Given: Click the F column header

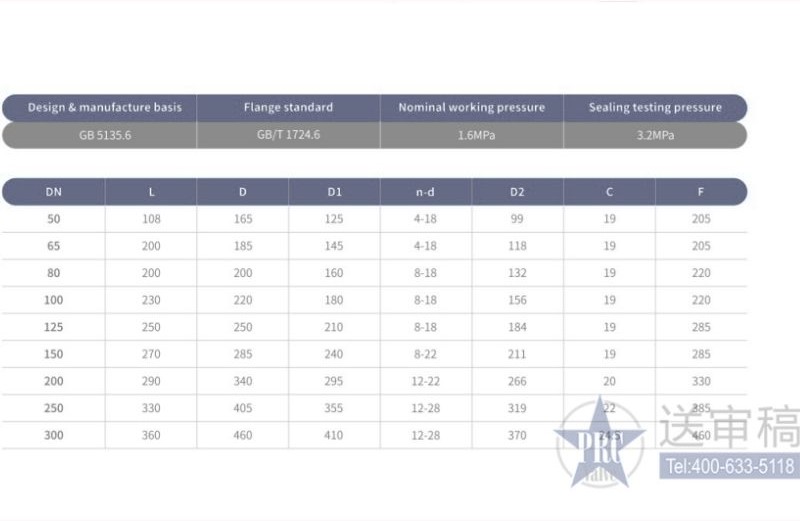Looking at the screenshot, I should [701, 190].
